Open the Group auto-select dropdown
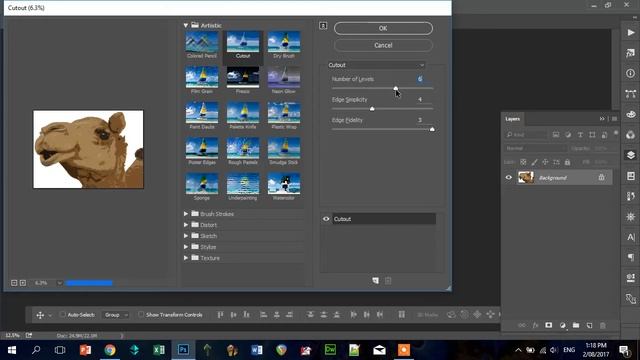 tap(116, 315)
